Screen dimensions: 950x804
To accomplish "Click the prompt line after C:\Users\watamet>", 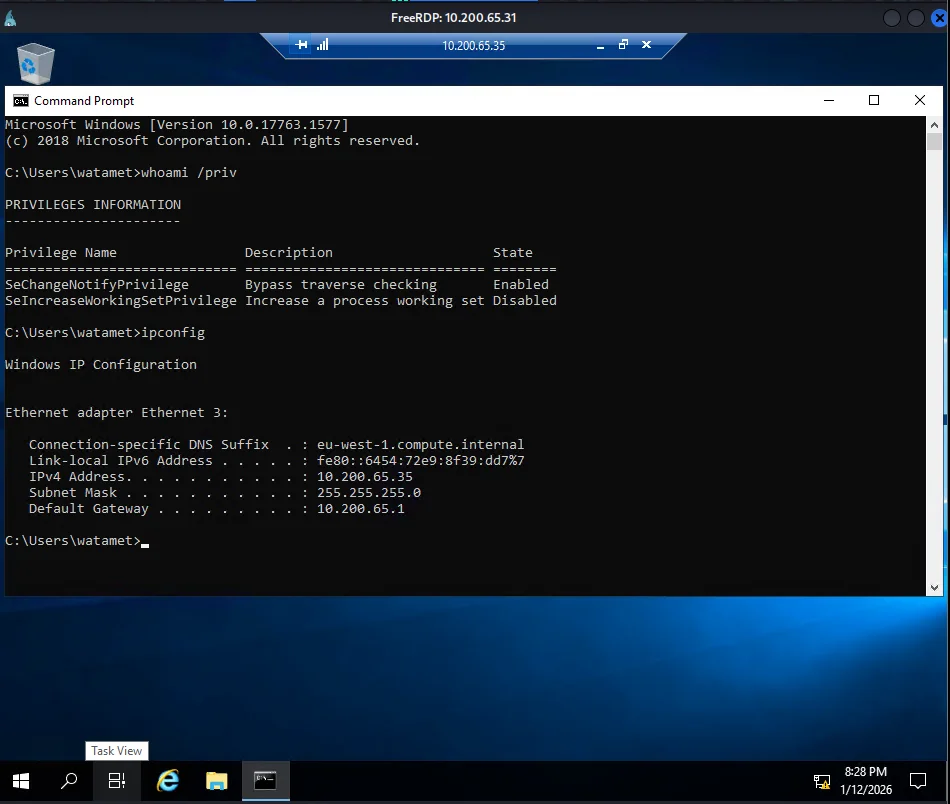I will tap(146, 541).
